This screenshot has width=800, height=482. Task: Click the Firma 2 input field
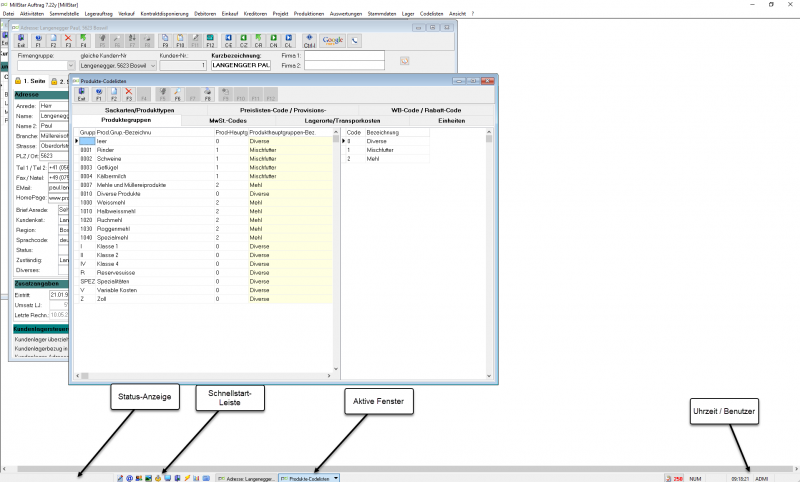(x=344, y=65)
